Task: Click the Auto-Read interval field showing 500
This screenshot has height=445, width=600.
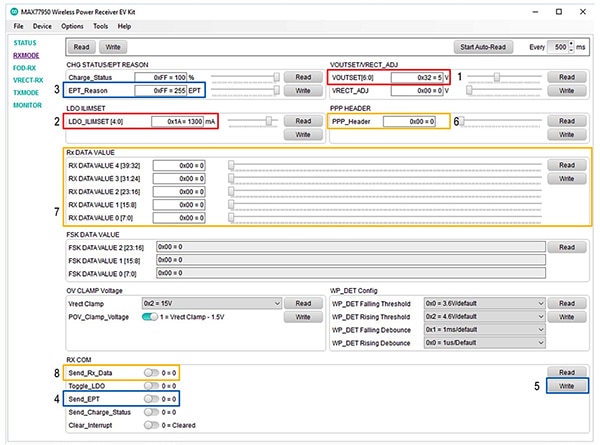Action: coord(561,47)
